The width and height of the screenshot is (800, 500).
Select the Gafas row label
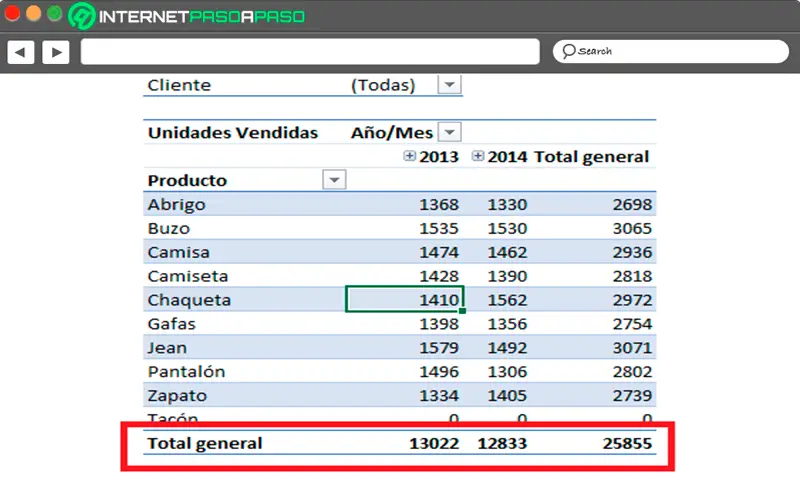coord(171,324)
